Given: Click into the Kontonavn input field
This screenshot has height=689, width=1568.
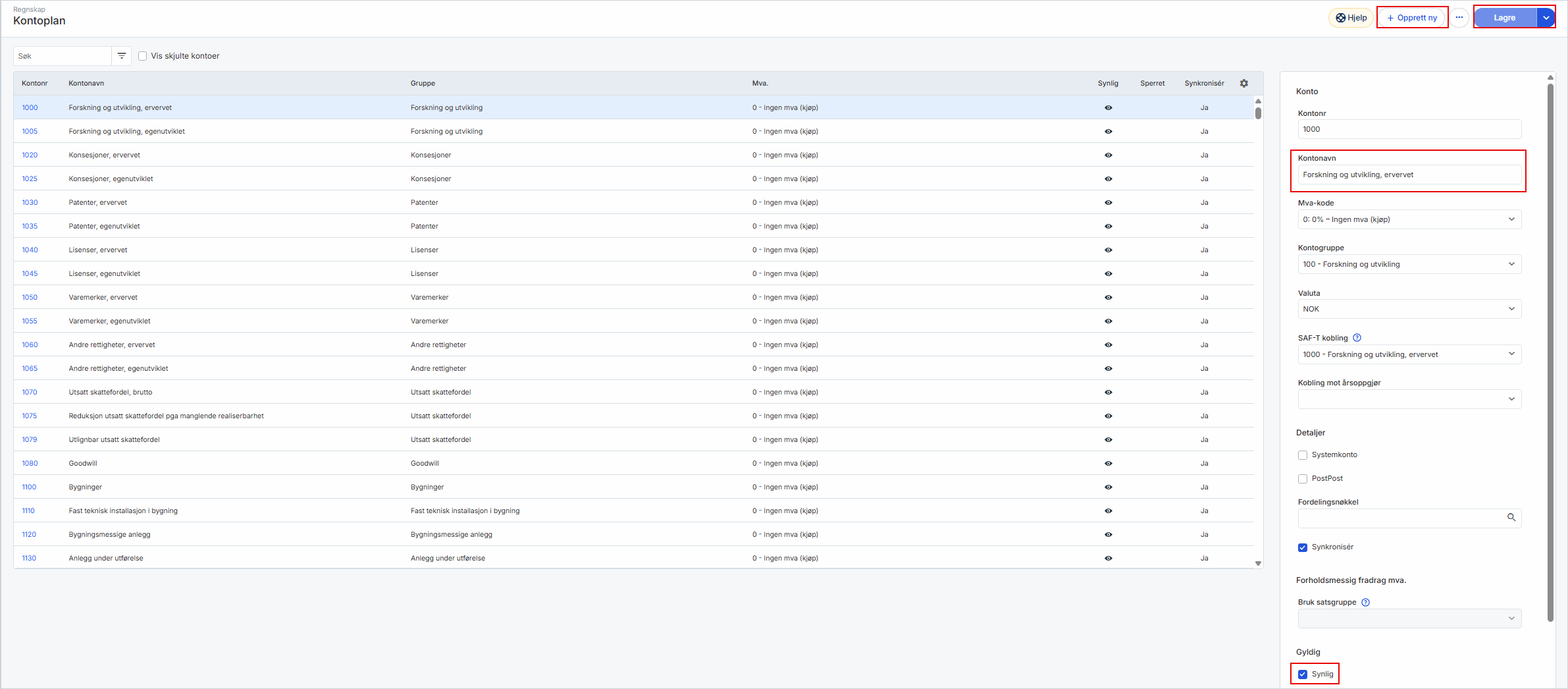Looking at the screenshot, I should point(1409,175).
